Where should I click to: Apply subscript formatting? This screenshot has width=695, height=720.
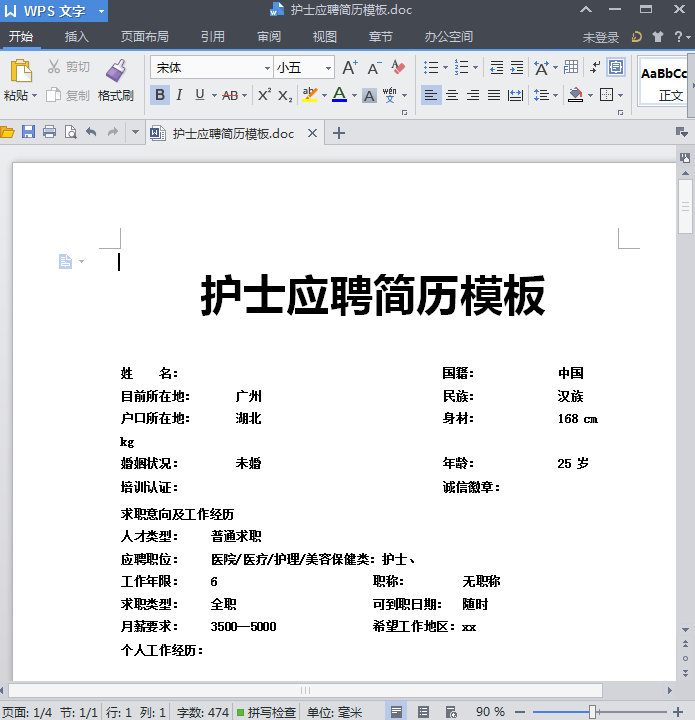(x=285, y=96)
